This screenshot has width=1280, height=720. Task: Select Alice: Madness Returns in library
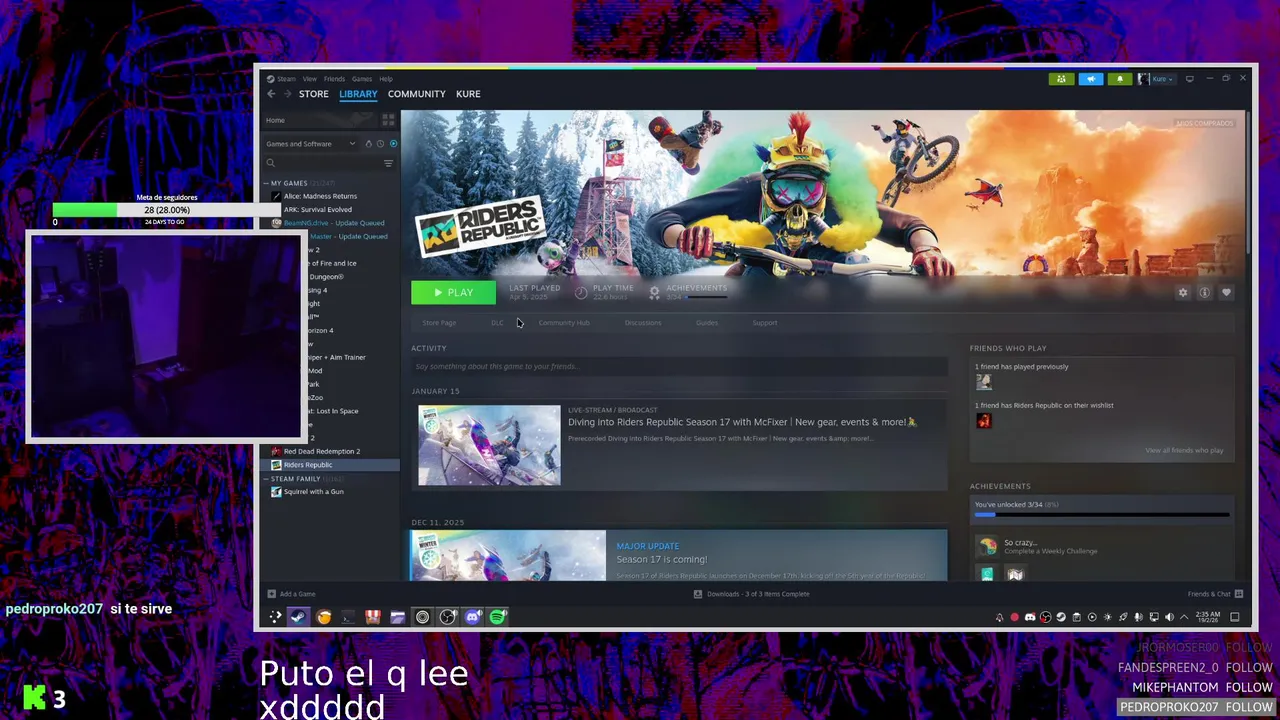tap(320, 196)
